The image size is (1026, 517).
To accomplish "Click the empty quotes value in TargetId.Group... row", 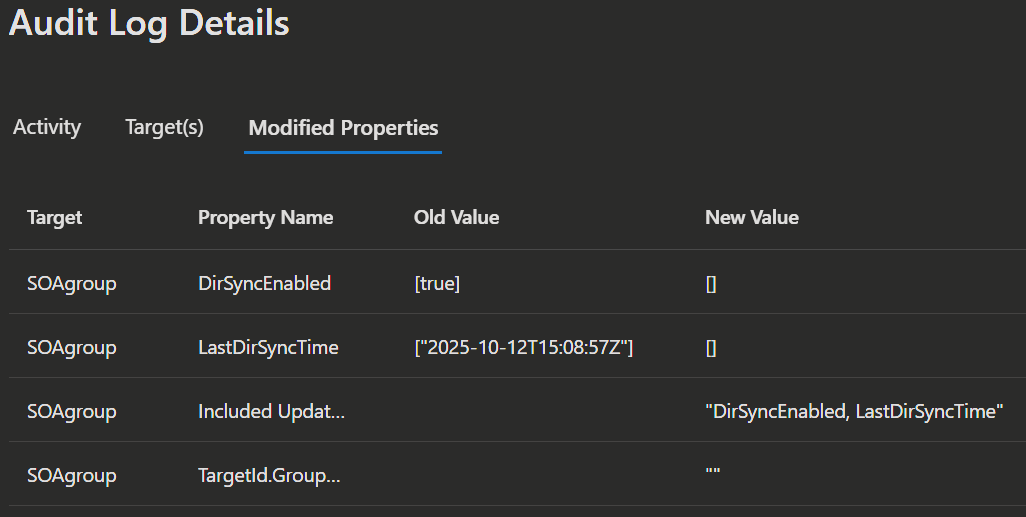I will [713, 474].
